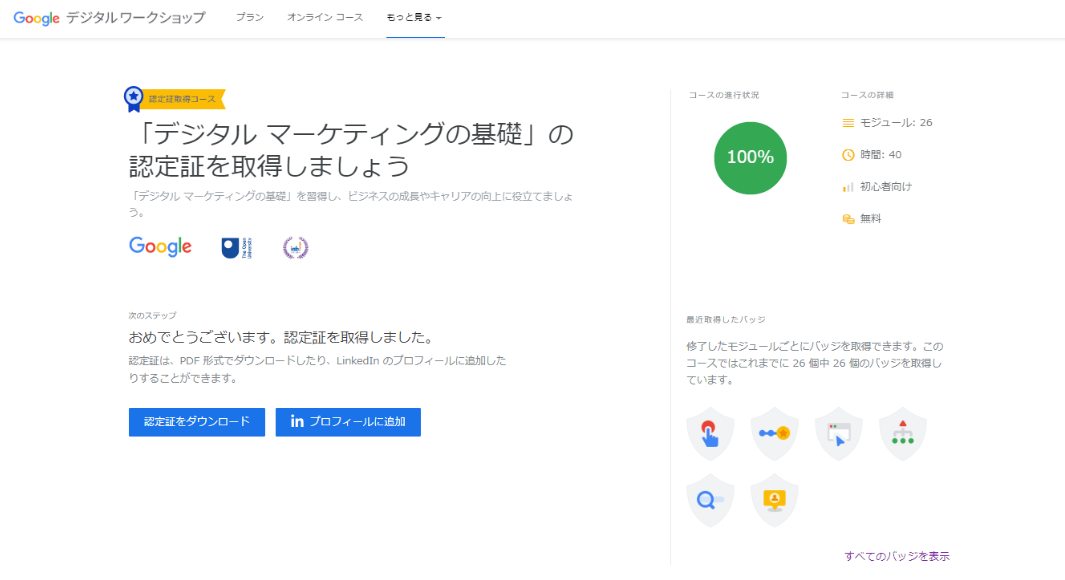This screenshot has height=580, width=1065.
Task: Expand the もっと見る menu
Action: point(414,17)
